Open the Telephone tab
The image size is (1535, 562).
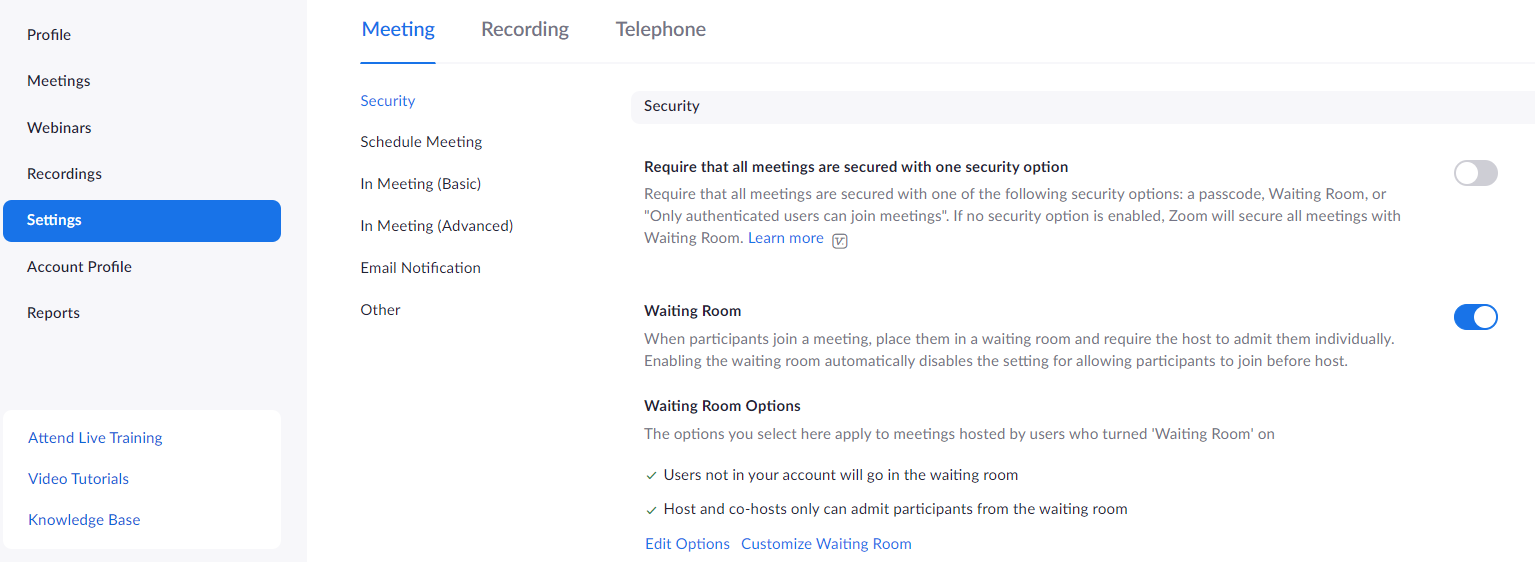[660, 30]
